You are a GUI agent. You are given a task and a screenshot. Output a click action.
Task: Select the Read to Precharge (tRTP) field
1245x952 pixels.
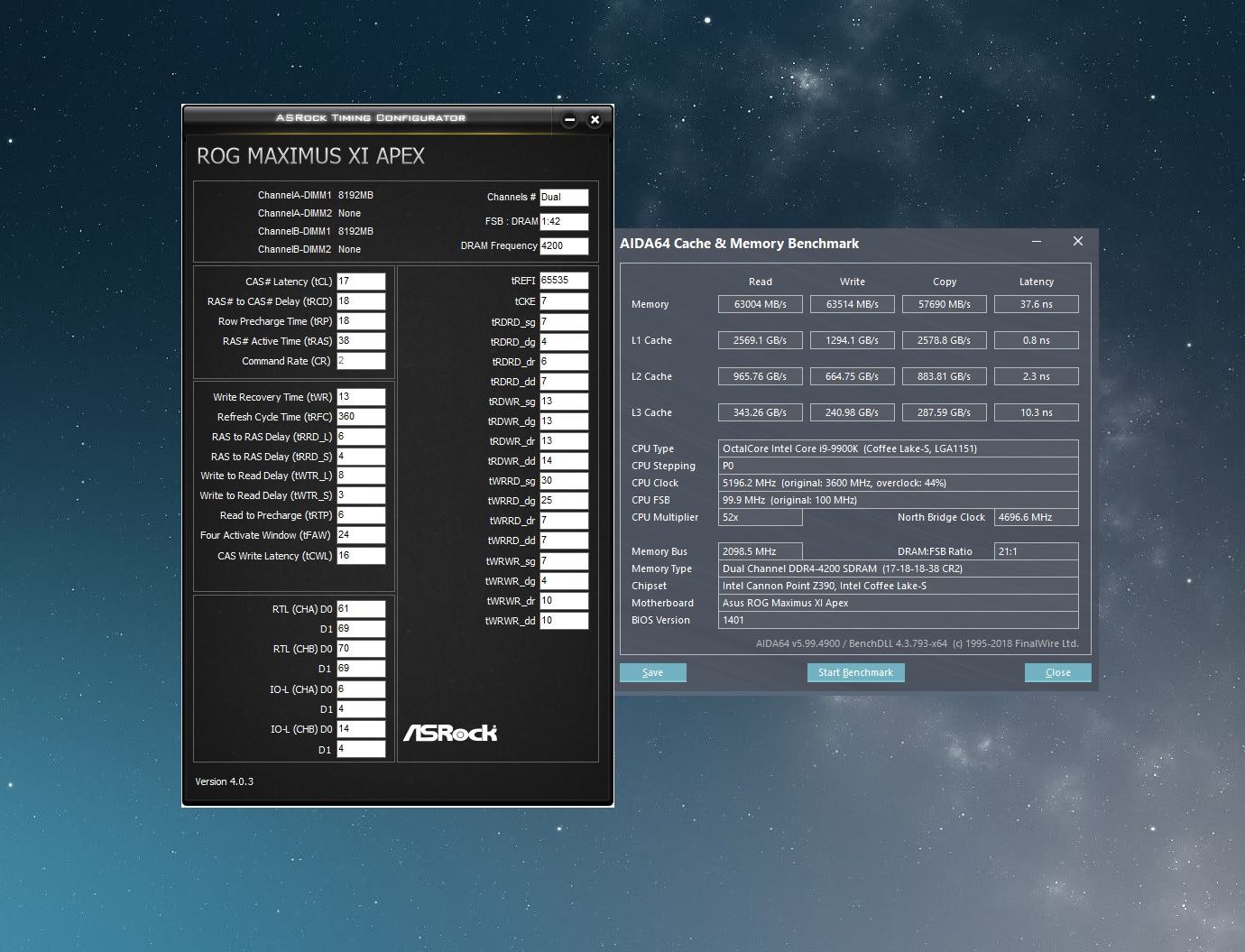click(x=361, y=515)
